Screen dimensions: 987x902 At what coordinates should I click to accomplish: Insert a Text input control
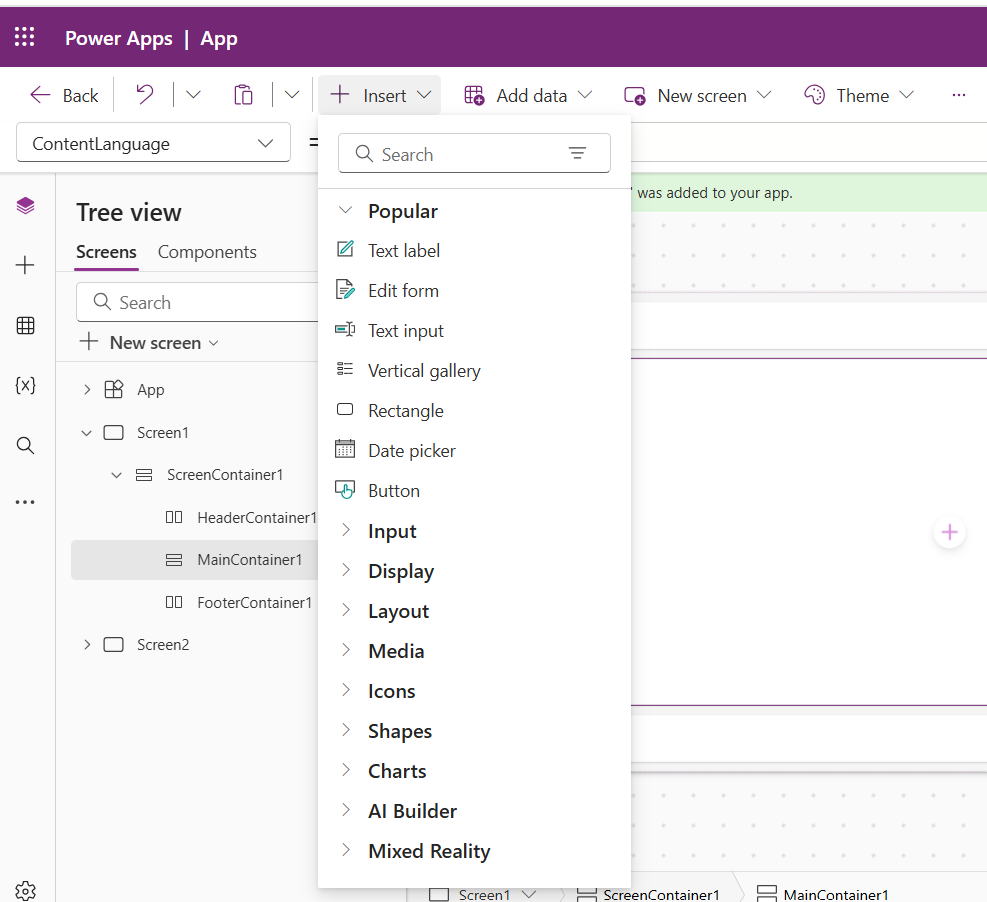pos(405,330)
